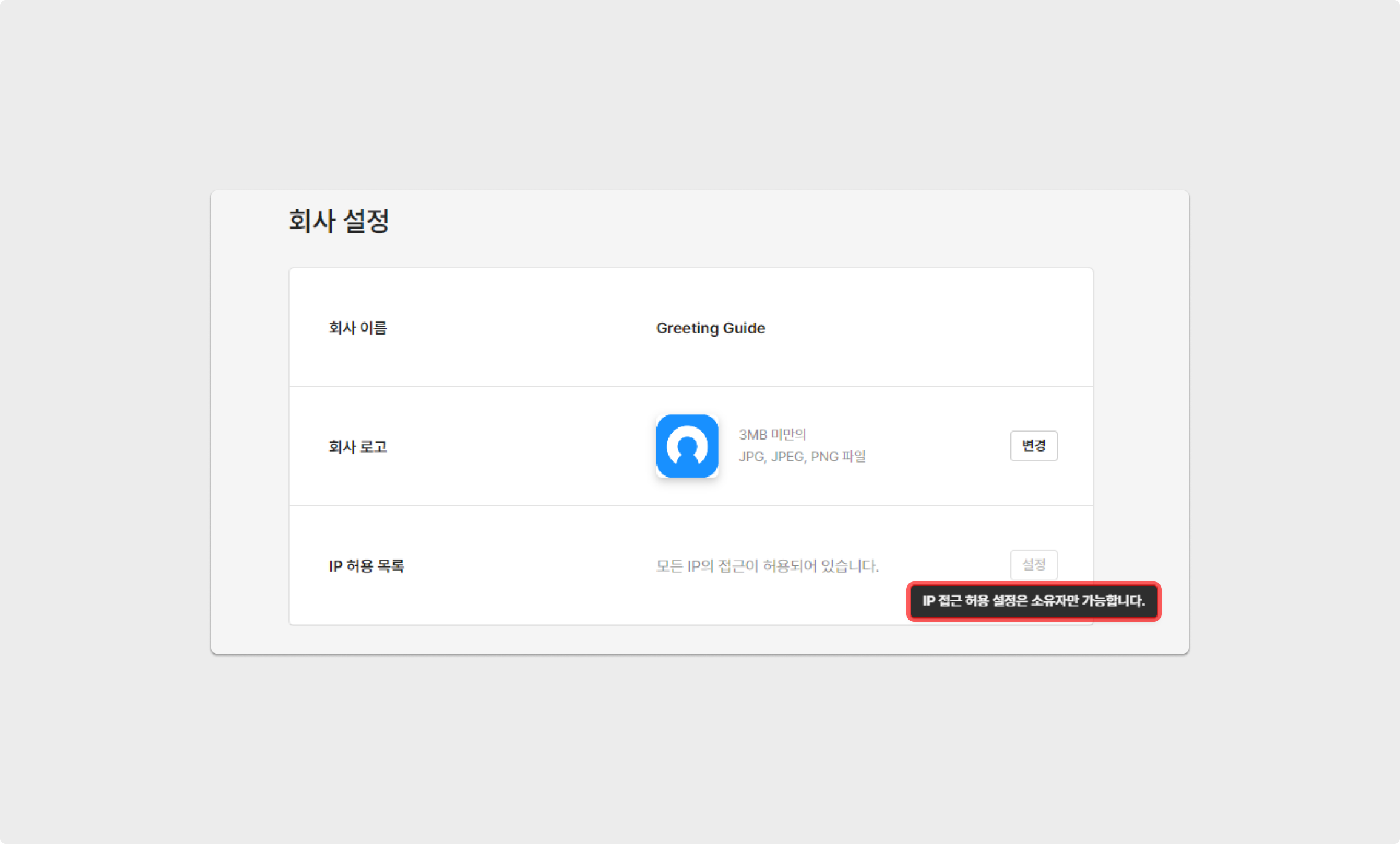Click 설정 in the 회사 설정 heading
This screenshot has height=844, width=1400.
point(365,220)
